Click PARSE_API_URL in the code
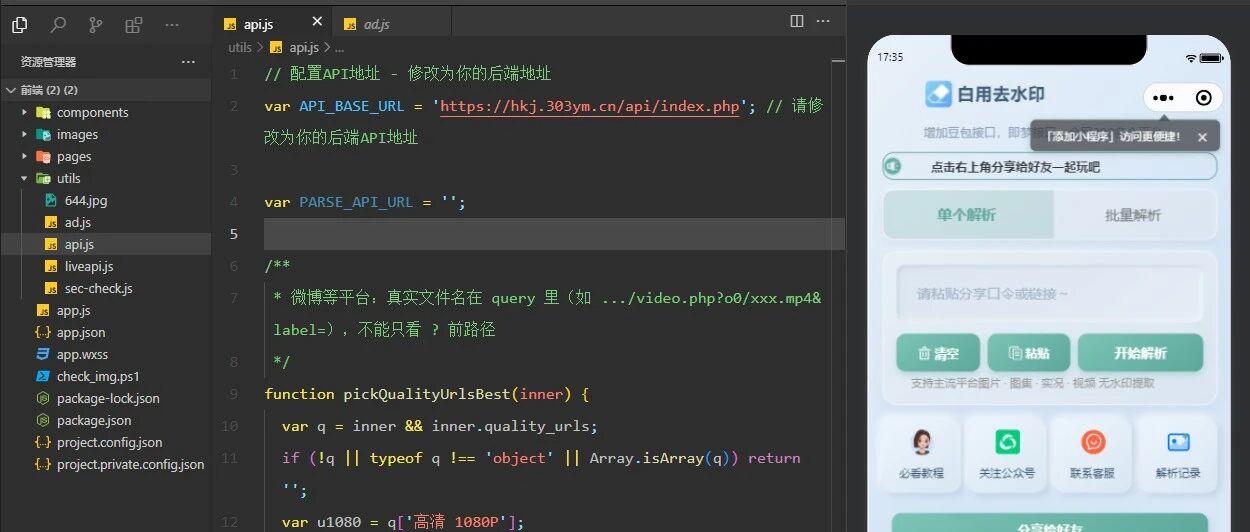This screenshot has width=1250, height=532. point(356,202)
